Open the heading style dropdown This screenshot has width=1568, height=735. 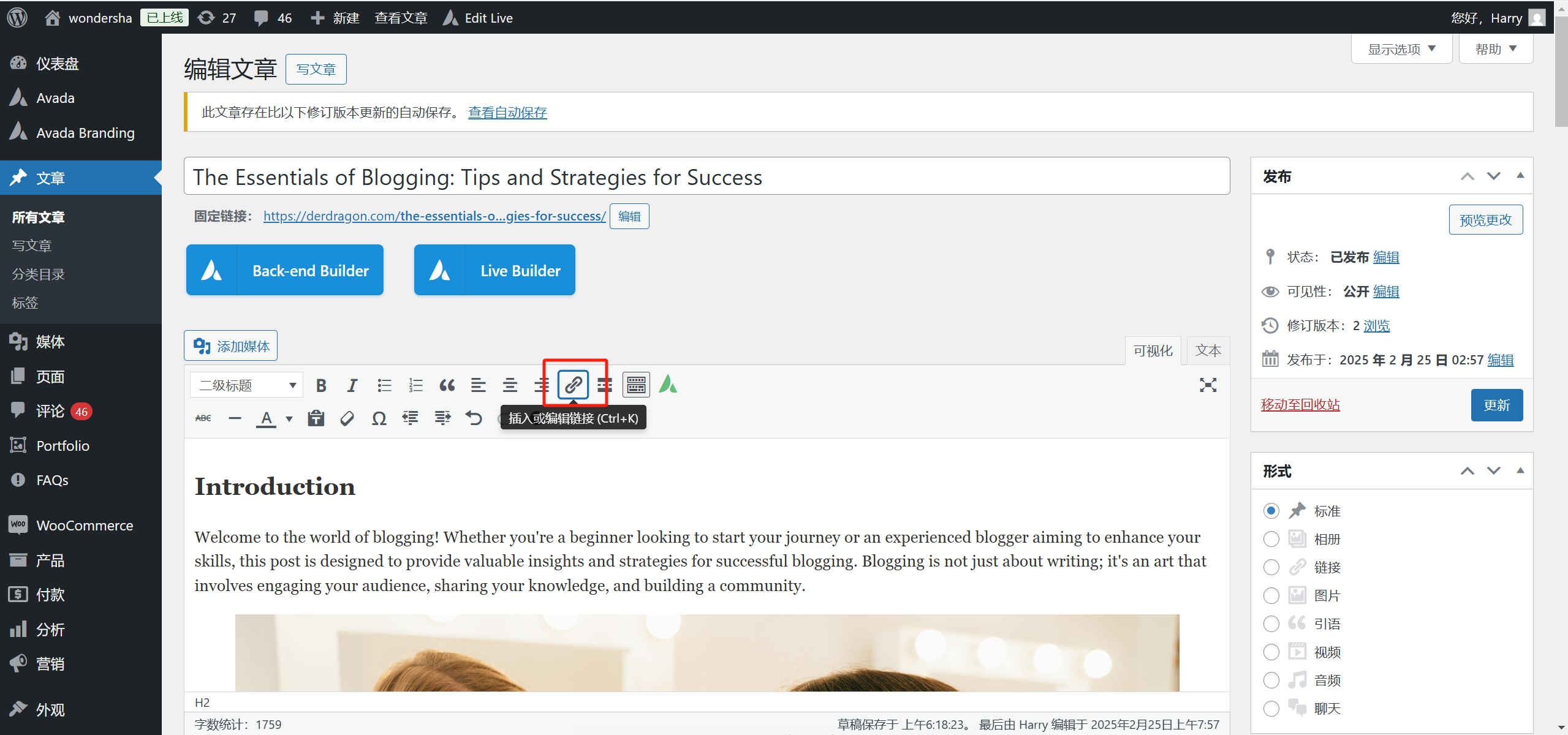(245, 385)
